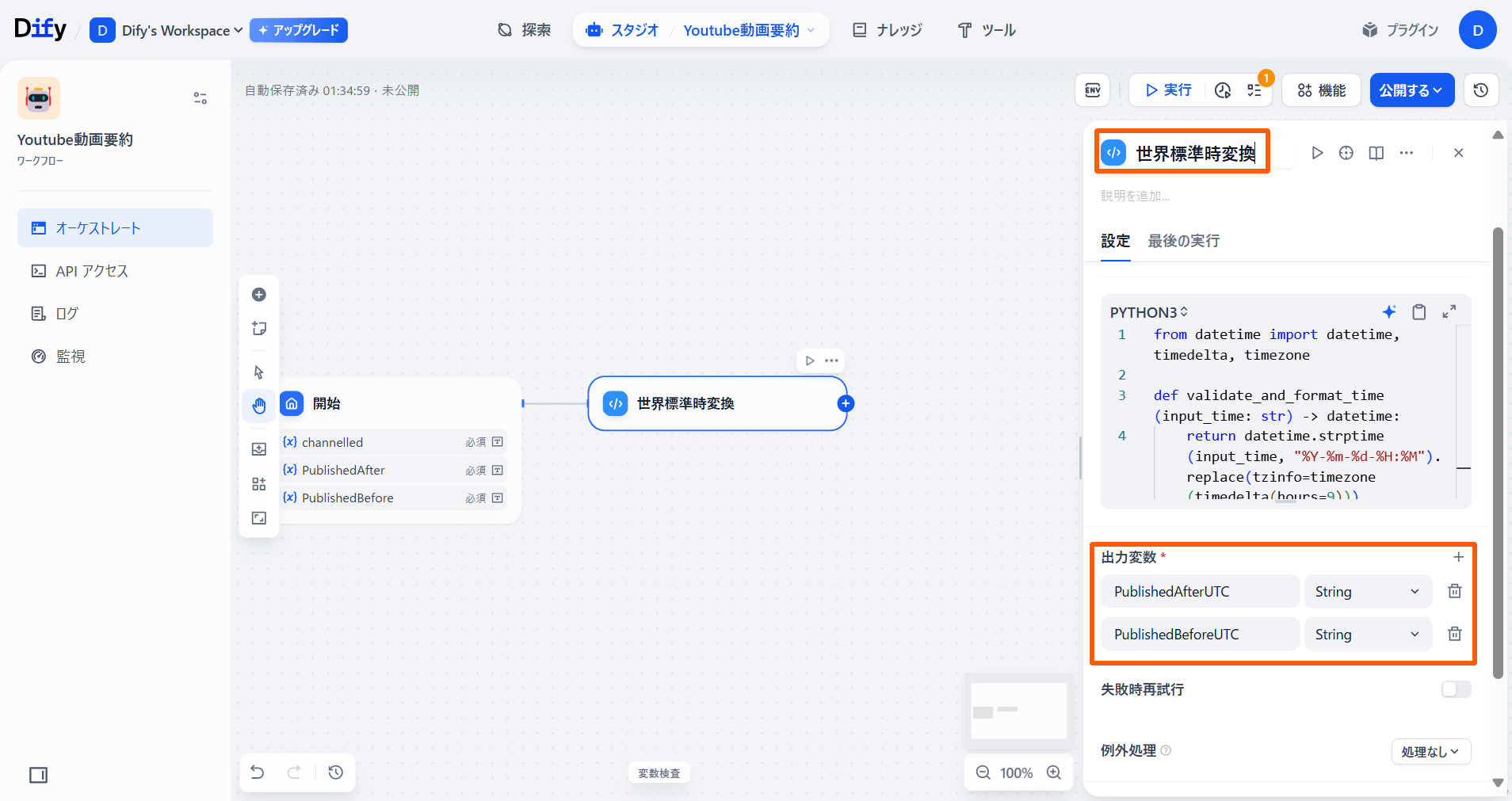Click the 実行 run button
Screen dimensions: 1512x801
tap(1168, 90)
